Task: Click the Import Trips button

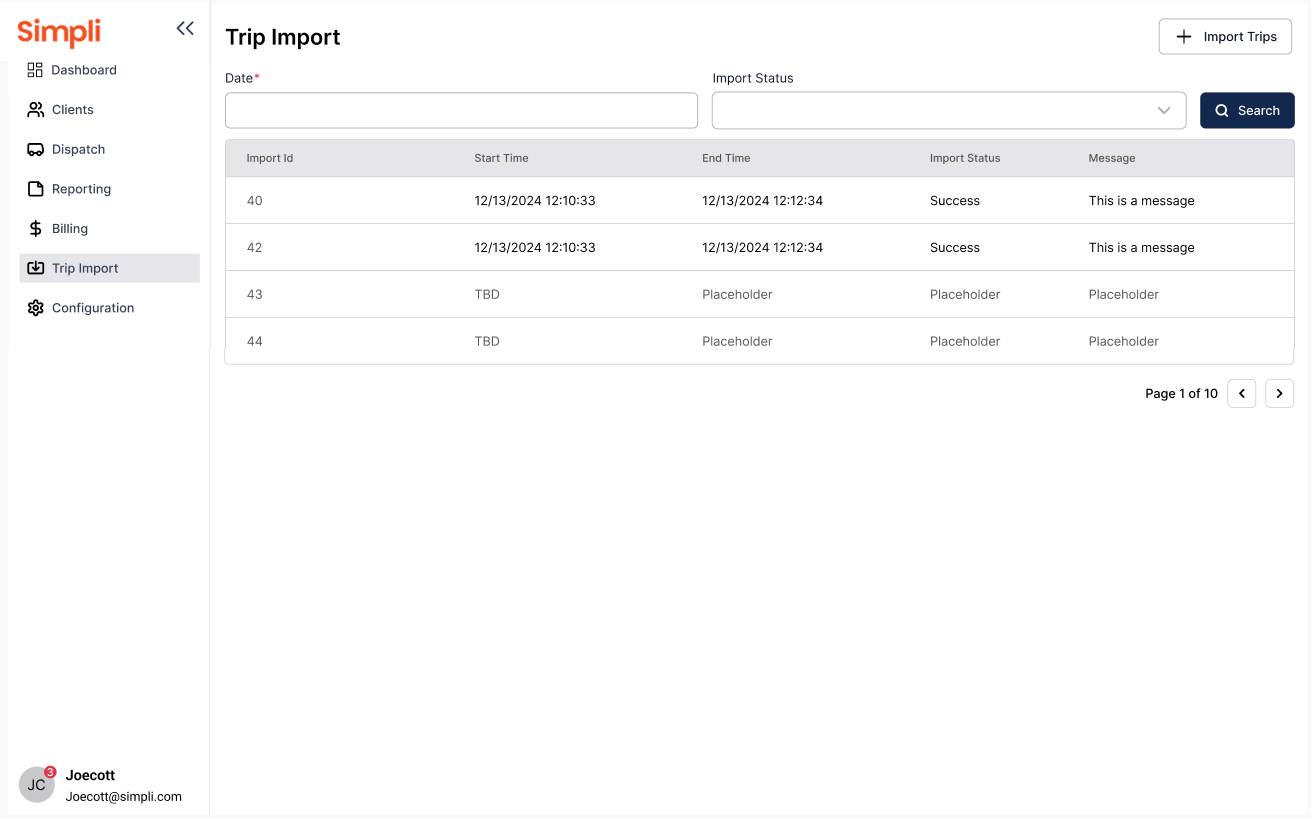Action: pos(1225,37)
